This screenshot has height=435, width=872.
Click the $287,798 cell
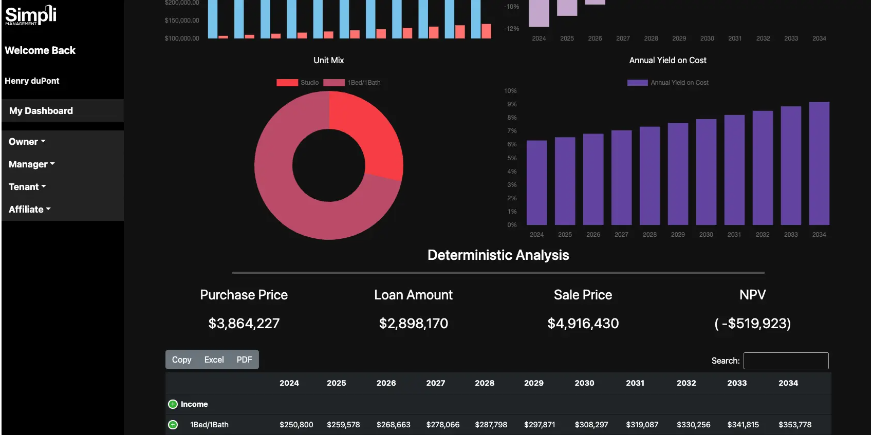pyautogui.click(x=492, y=424)
